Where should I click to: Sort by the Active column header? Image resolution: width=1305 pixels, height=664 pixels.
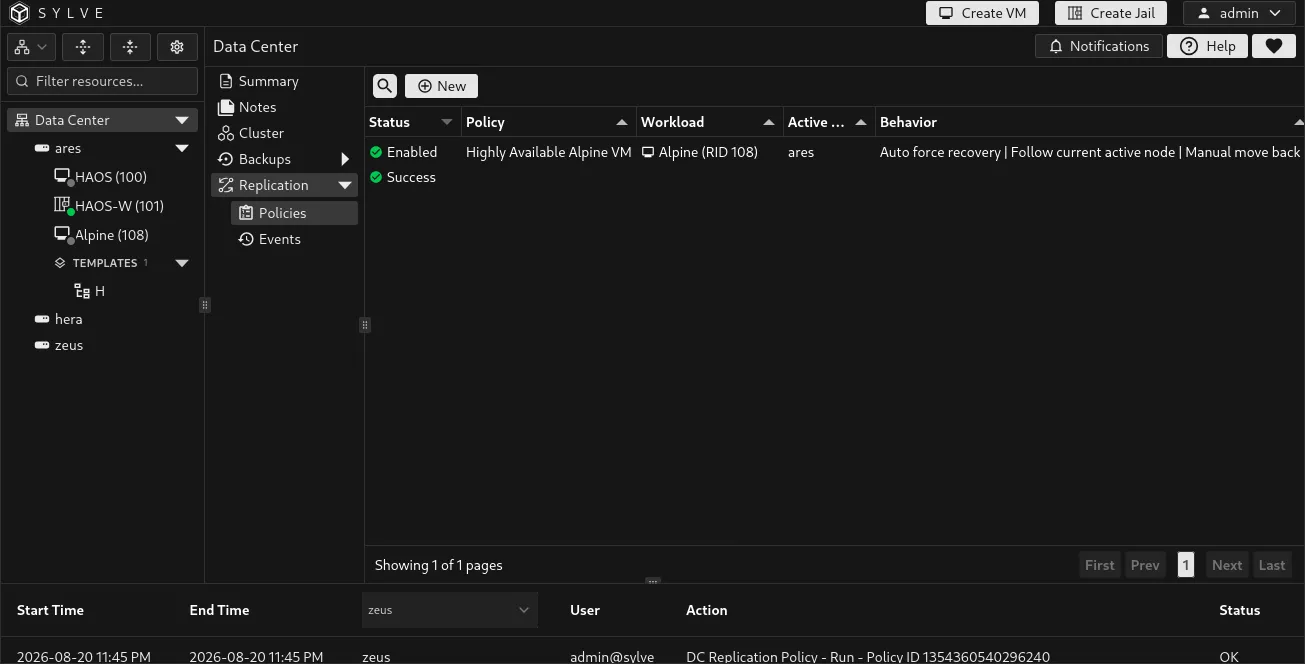pyautogui.click(x=829, y=122)
